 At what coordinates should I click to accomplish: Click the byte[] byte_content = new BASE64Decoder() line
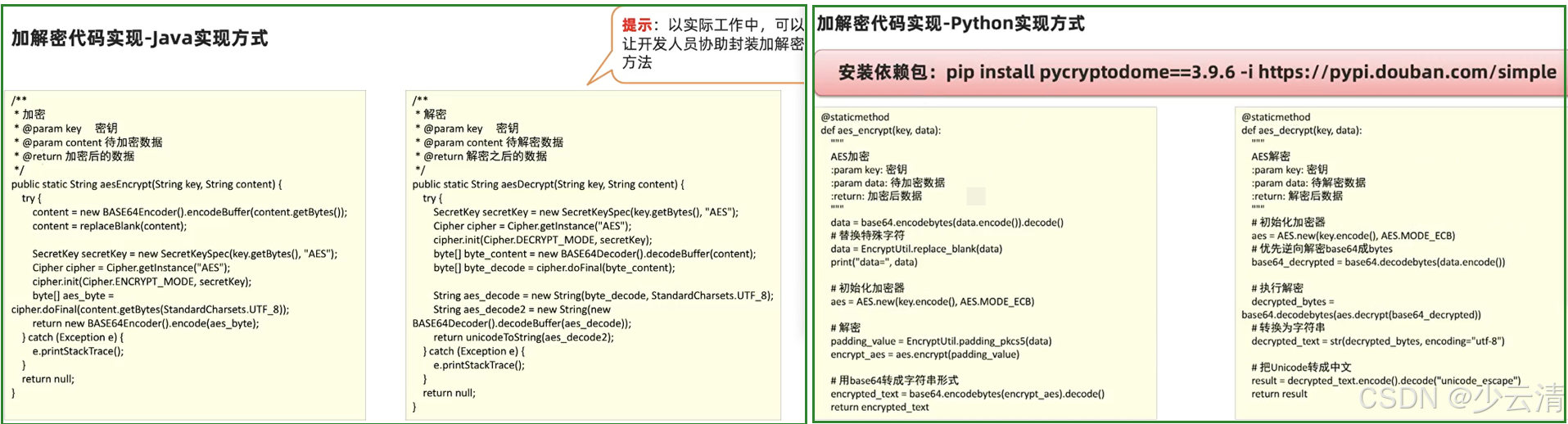tap(594, 254)
